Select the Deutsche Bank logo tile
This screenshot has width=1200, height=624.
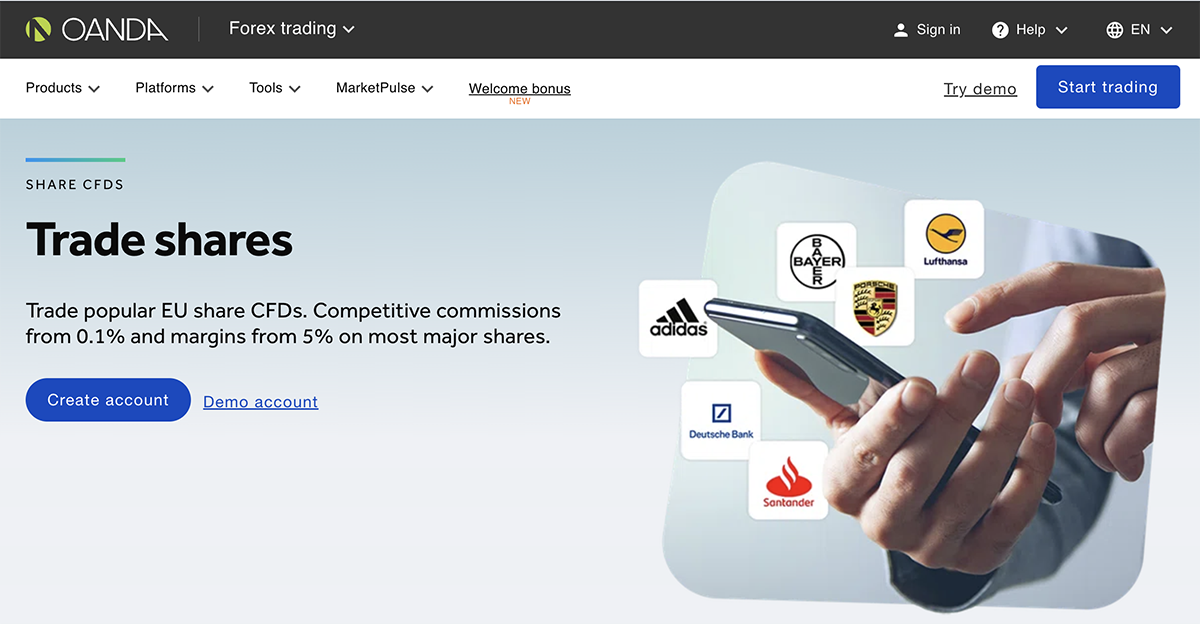tap(721, 420)
